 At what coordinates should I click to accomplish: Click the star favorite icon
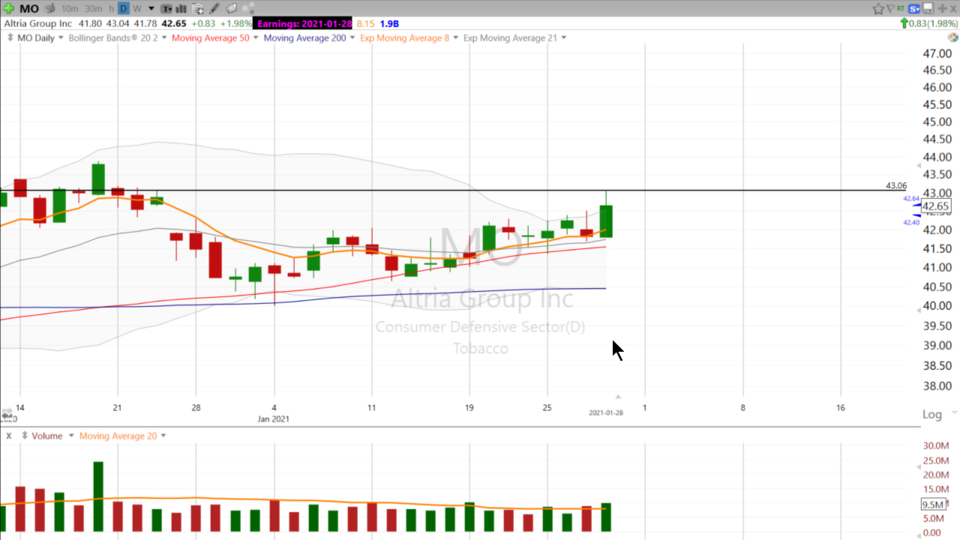point(879,8)
